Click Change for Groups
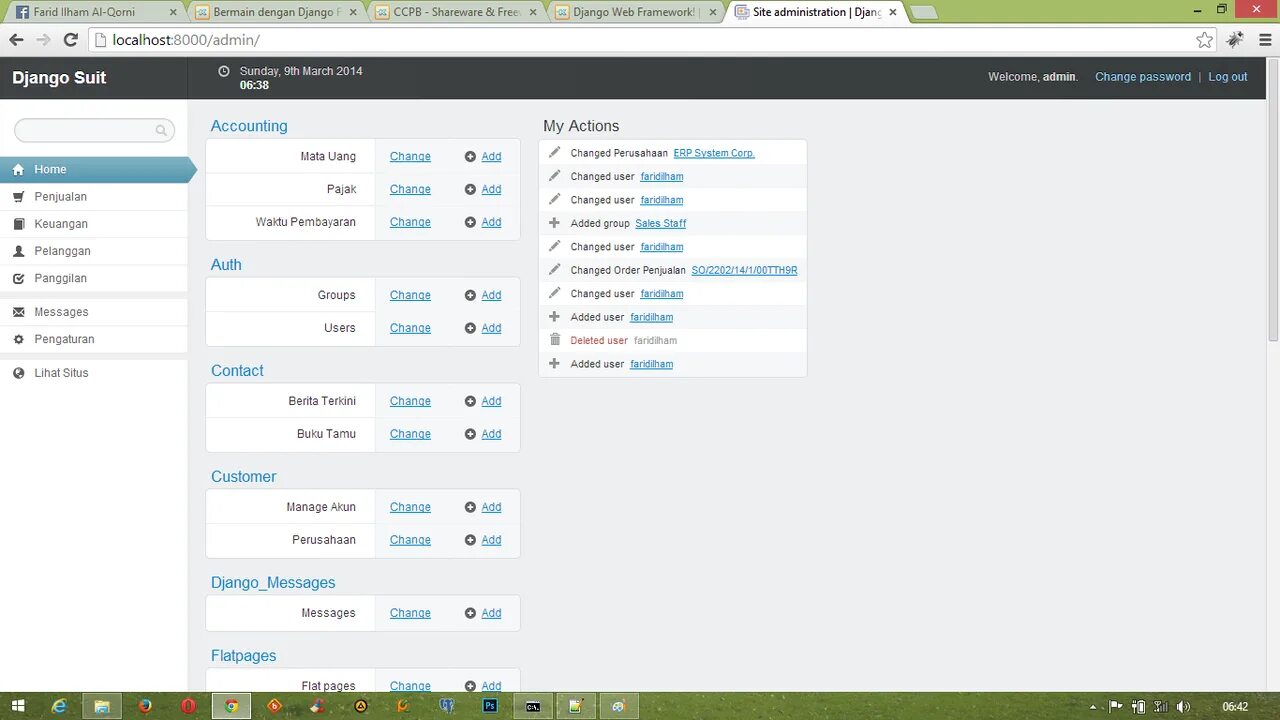Viewport: 1280px width, 720px height. pyautogui.click(x=410, y=296)
